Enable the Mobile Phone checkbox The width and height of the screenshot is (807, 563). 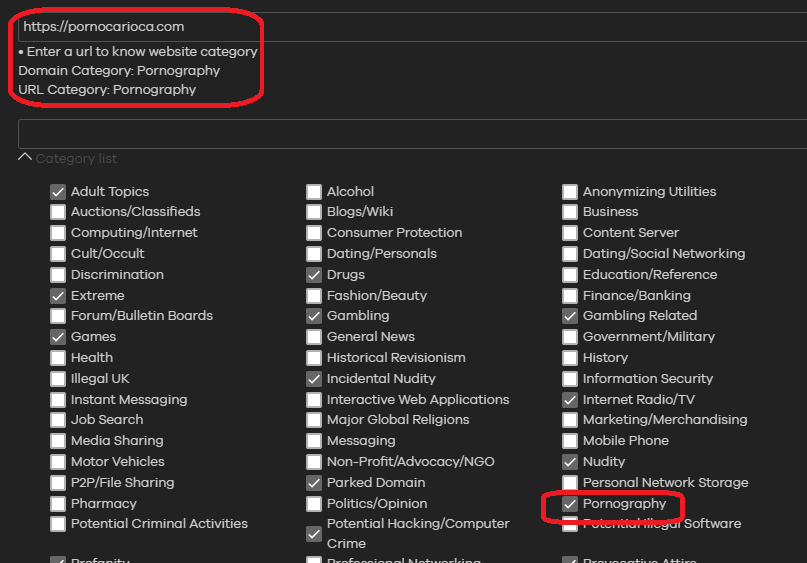point(570,441)
